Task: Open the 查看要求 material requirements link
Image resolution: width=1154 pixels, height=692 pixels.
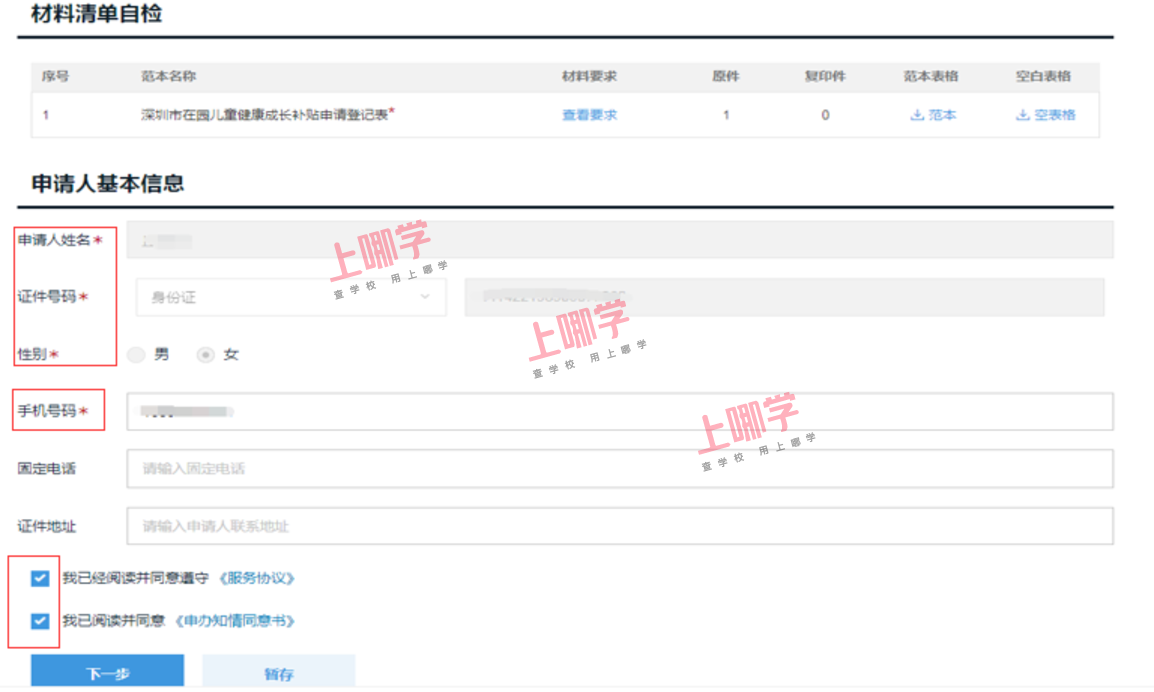Action: pos(589,115)
